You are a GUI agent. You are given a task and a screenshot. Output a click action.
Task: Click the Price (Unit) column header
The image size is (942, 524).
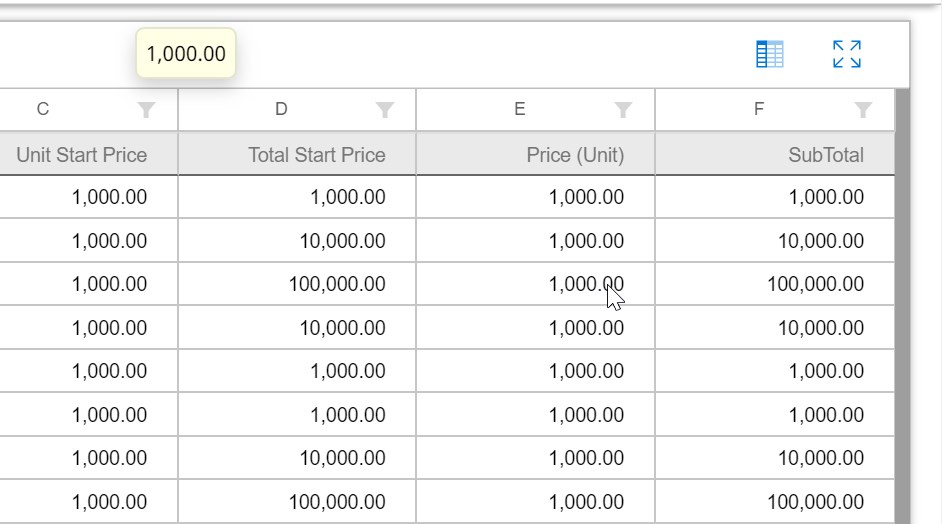[x=575, y=155]
